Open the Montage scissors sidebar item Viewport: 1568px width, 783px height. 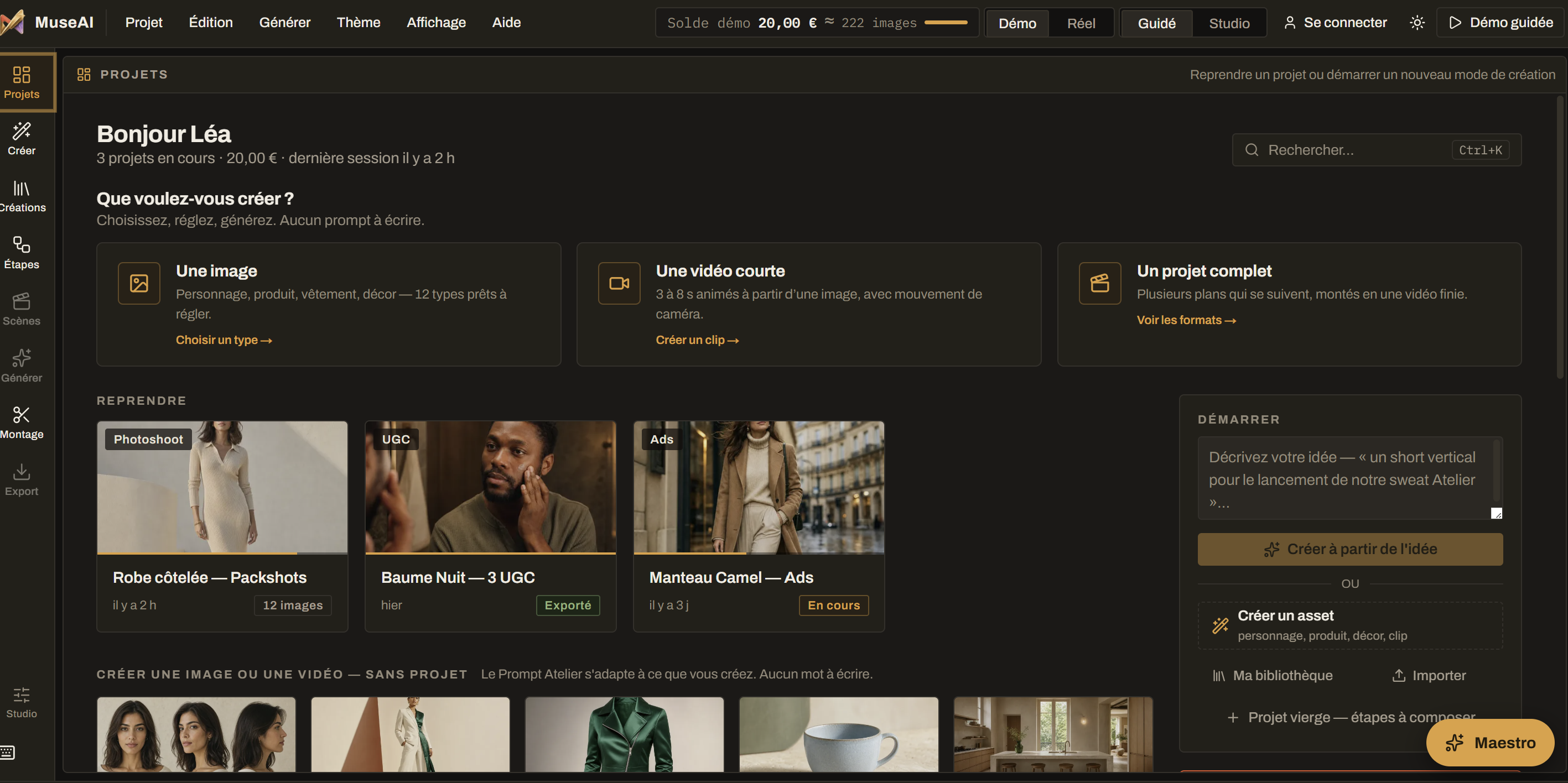22,423
